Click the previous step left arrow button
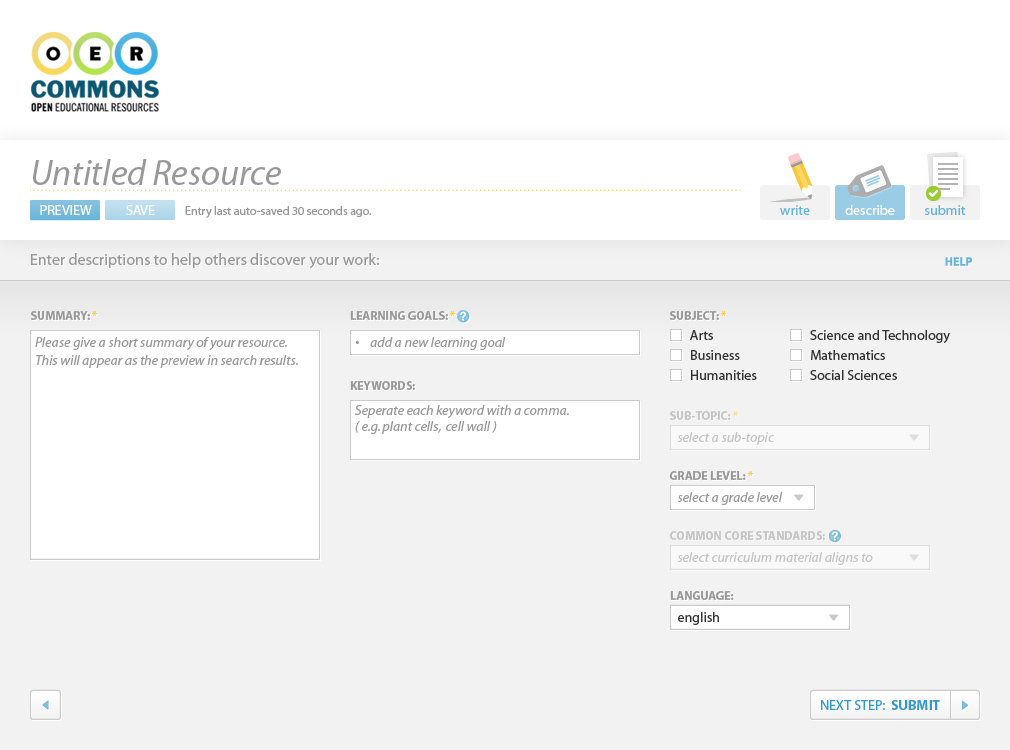The height and width of the screenshot is (750, 1010). click(45, 705)
